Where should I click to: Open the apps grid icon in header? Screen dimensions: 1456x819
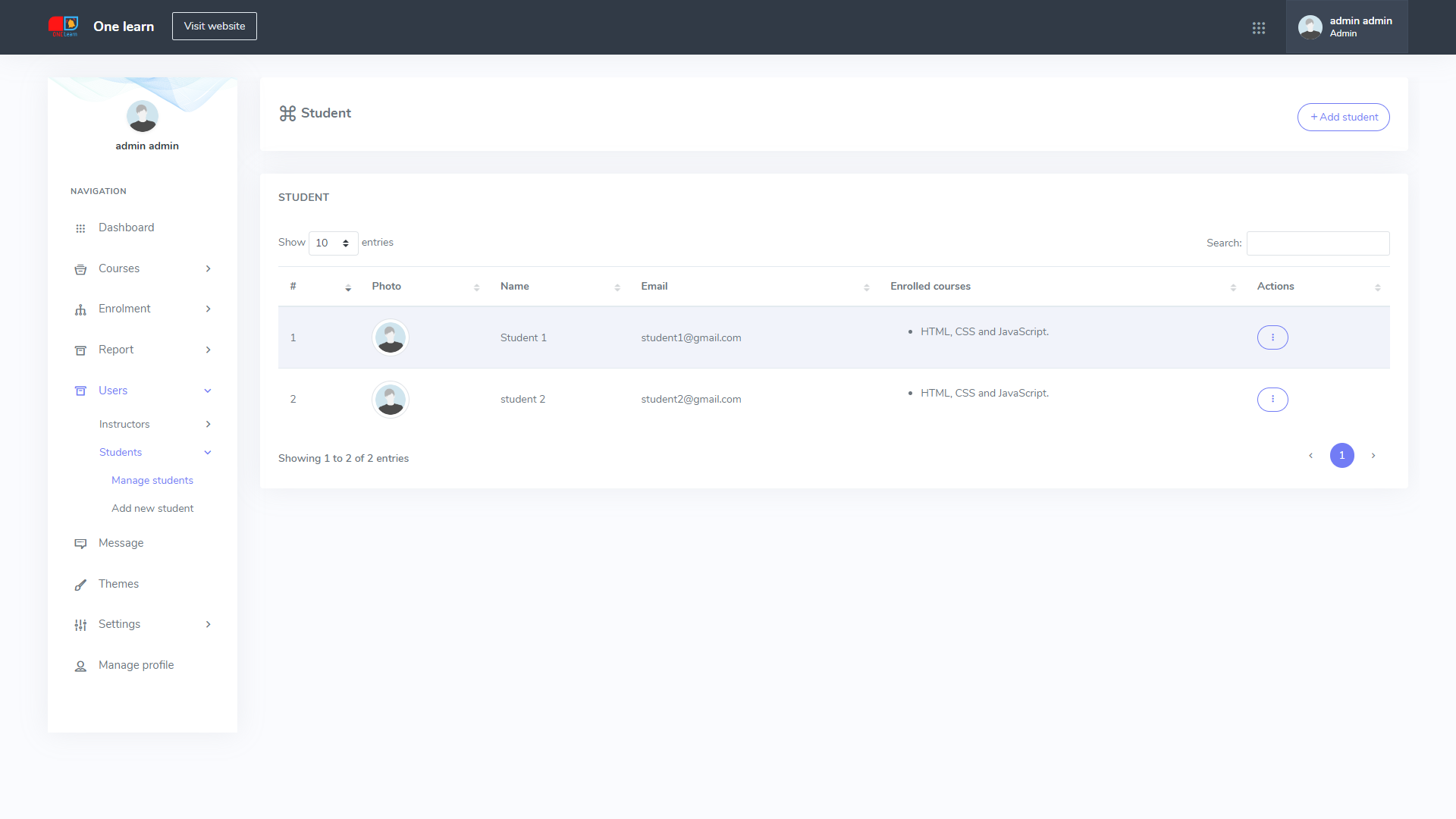coord(1259,28)
